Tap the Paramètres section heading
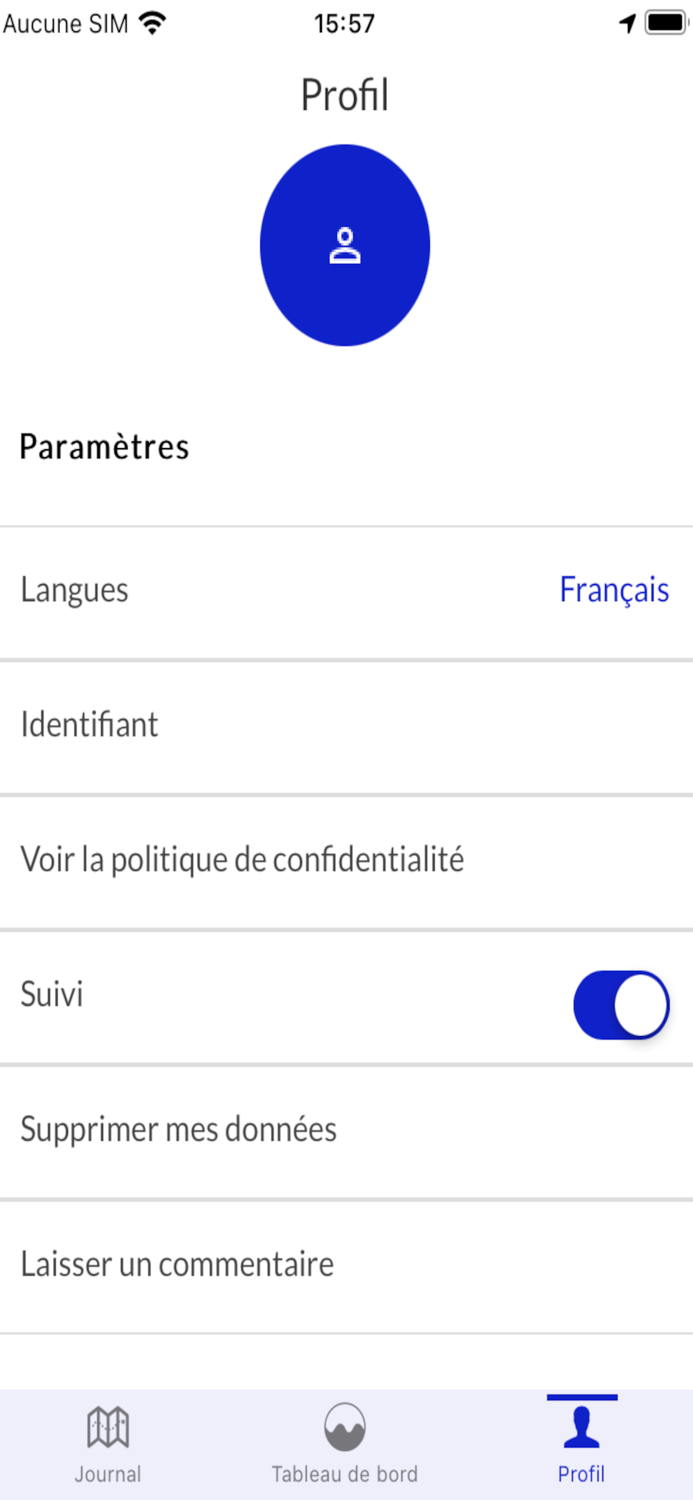This screenshot has width=693, height=1500. pos(104,447)
